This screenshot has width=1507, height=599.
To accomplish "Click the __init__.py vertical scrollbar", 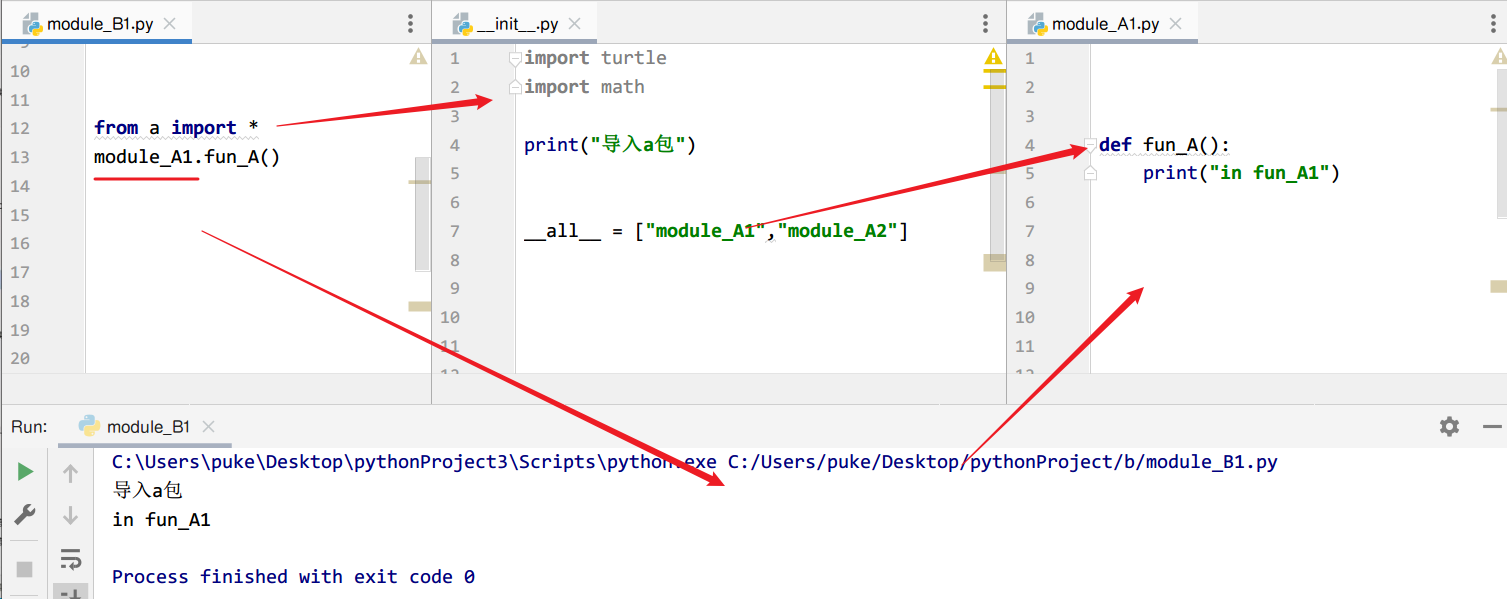I will click(998, 166).
